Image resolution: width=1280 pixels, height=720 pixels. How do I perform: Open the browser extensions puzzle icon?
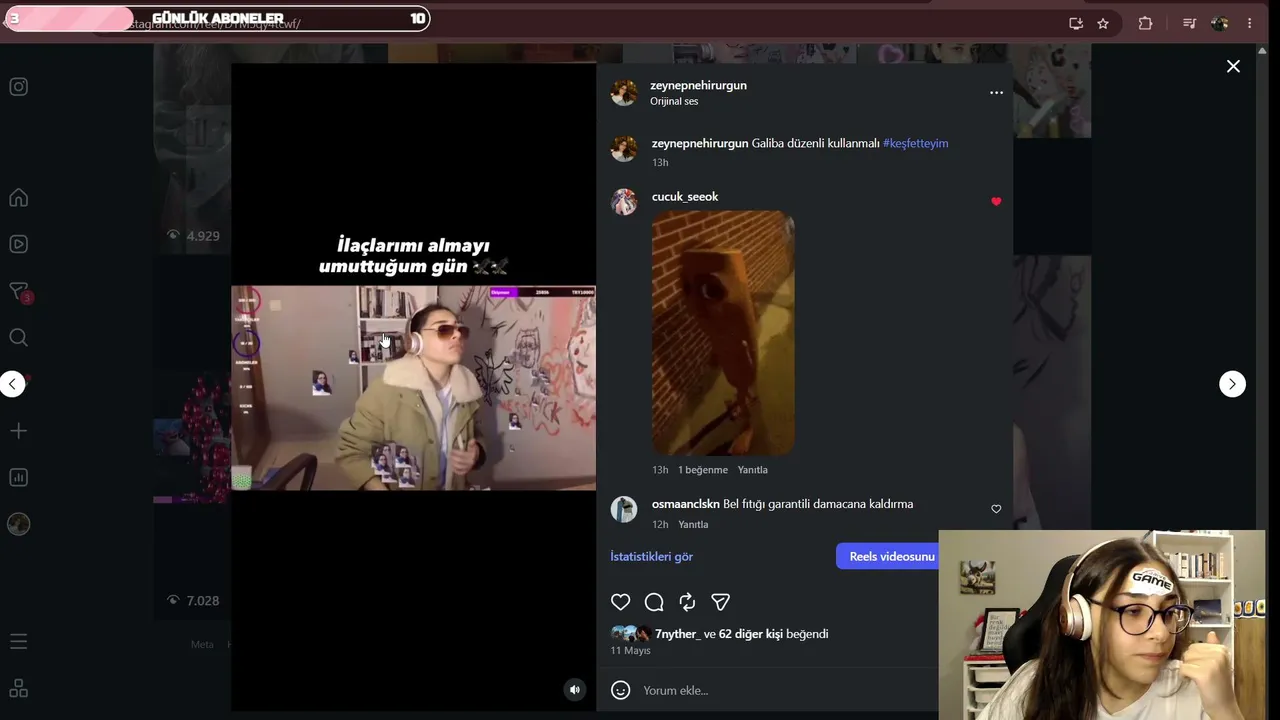[x=1145, y=23]
